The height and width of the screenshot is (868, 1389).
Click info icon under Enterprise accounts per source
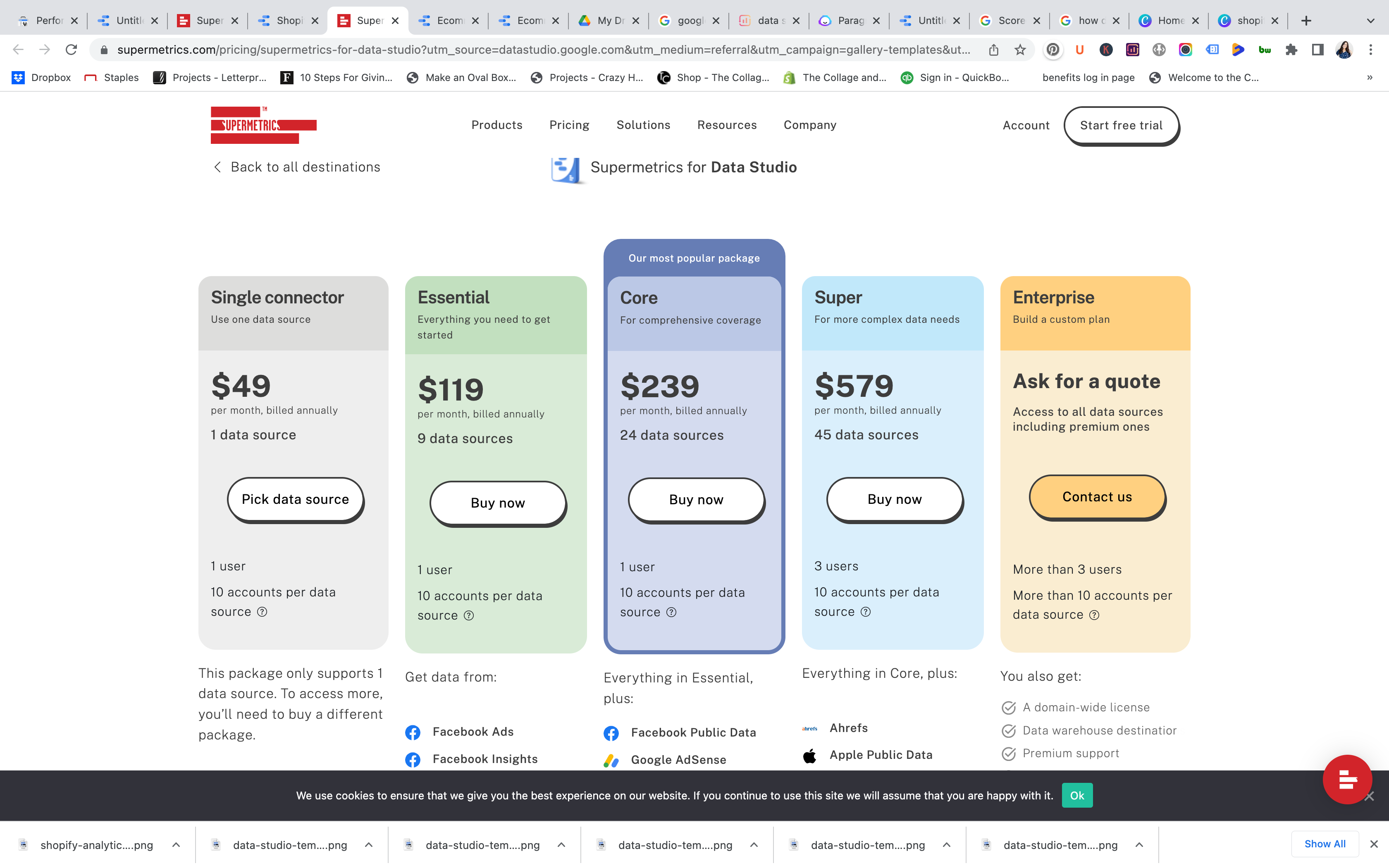click(x=1095, y=615)
